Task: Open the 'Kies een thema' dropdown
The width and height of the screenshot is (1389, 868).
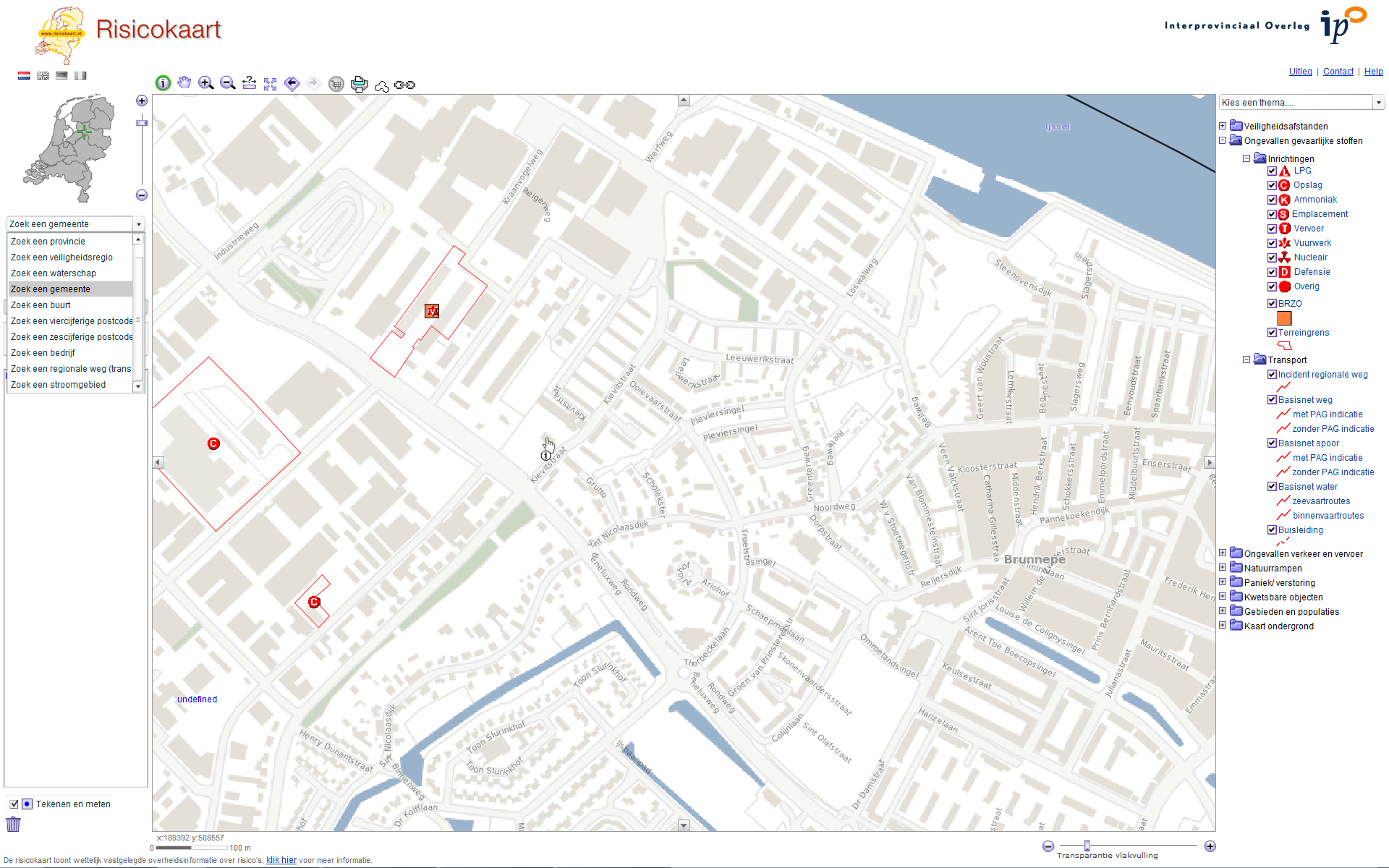Action: [x=1301, y=103]
